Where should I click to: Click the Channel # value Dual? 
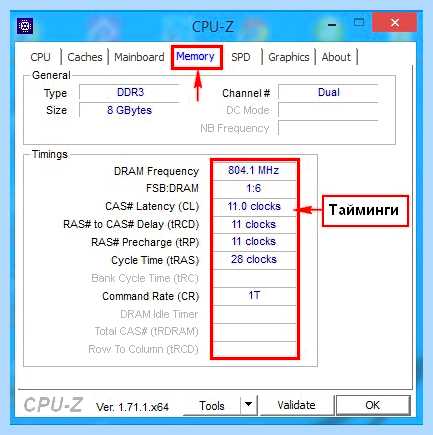[329, 92]
